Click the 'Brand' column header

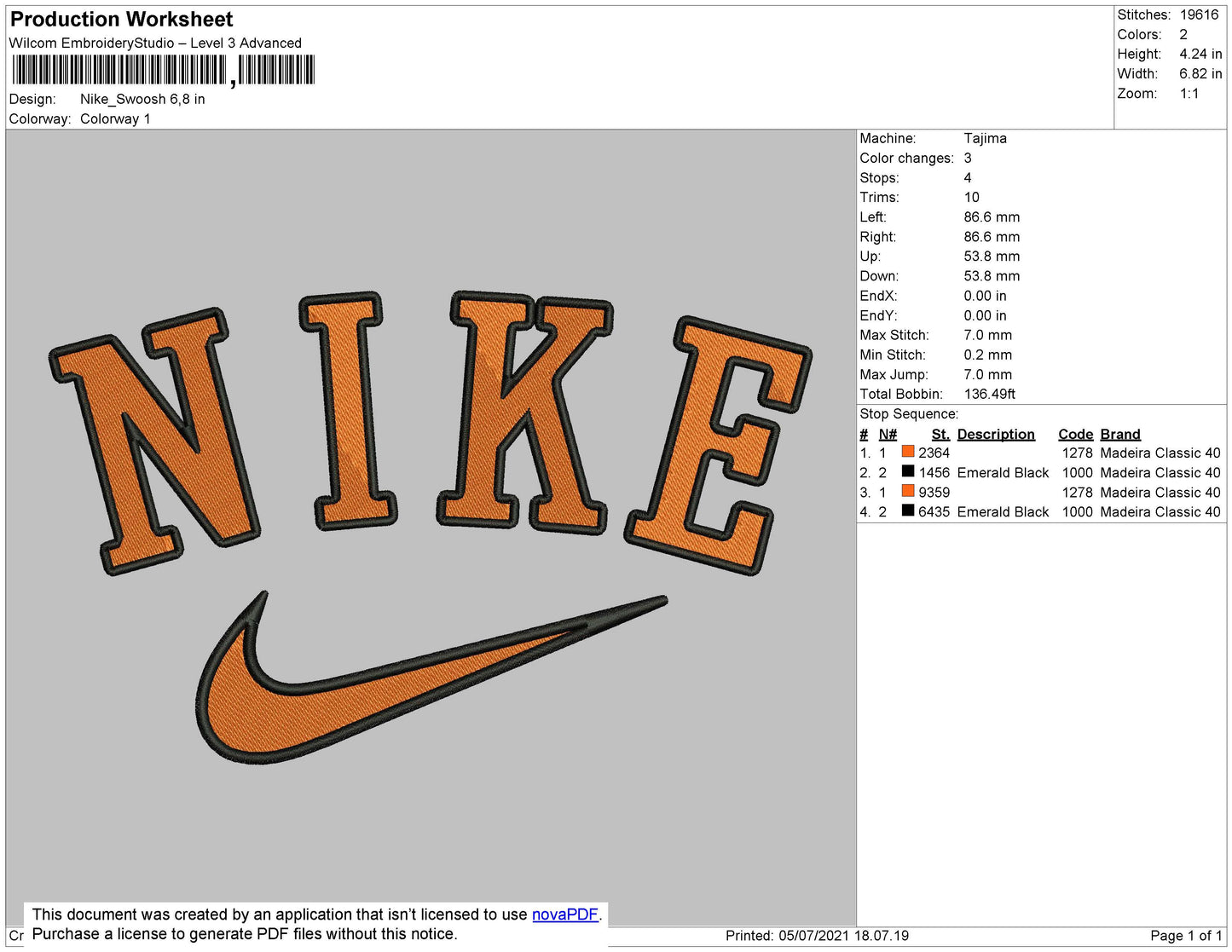[1120, 434]
